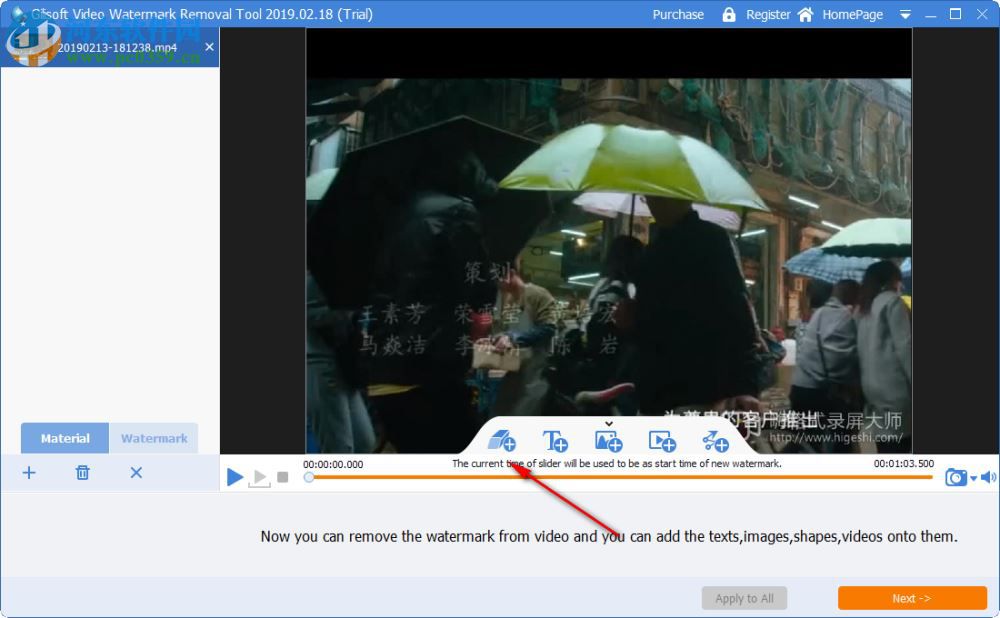Select the add video watermark tool

[662, 443]
